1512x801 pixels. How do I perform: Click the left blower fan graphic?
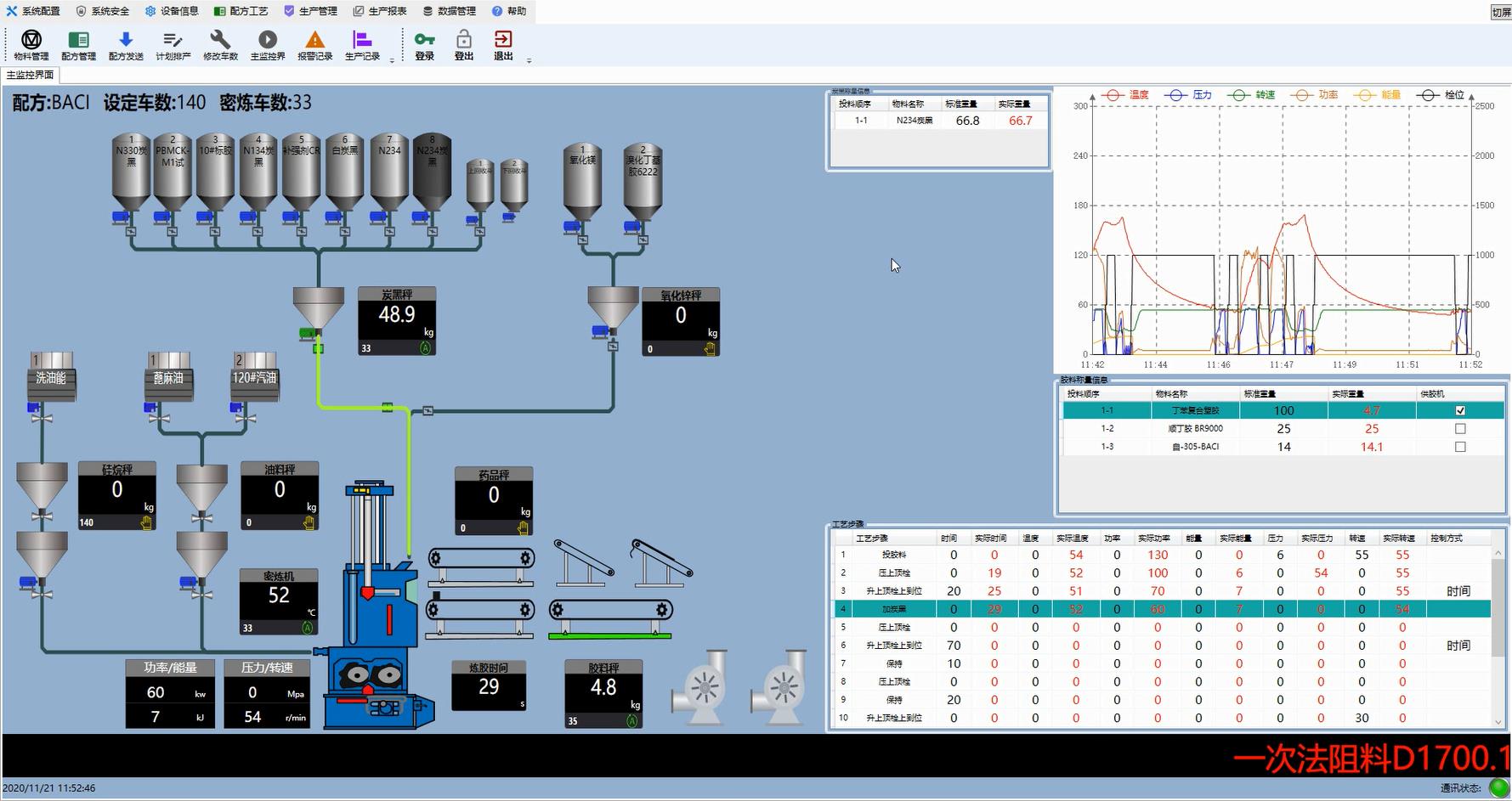pos(701,686)
